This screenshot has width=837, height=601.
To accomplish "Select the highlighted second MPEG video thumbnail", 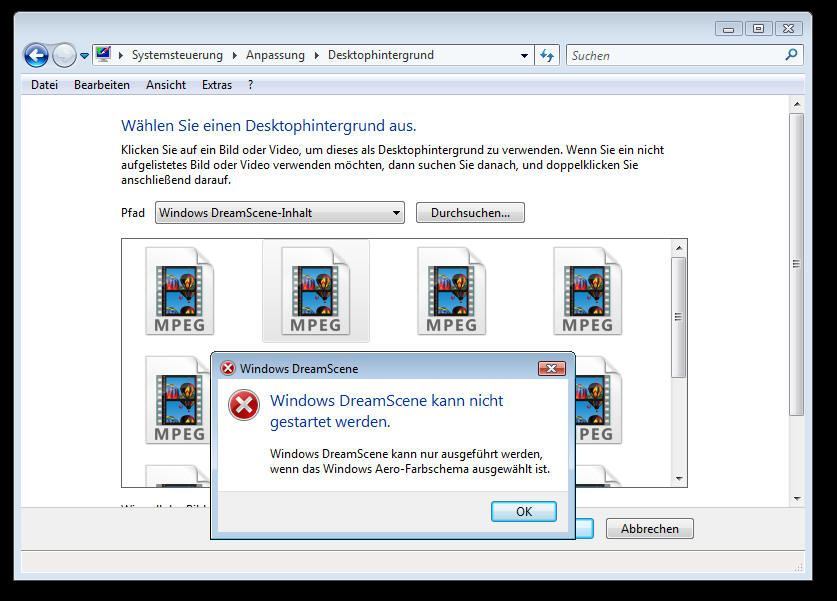I will click(315, 291).
